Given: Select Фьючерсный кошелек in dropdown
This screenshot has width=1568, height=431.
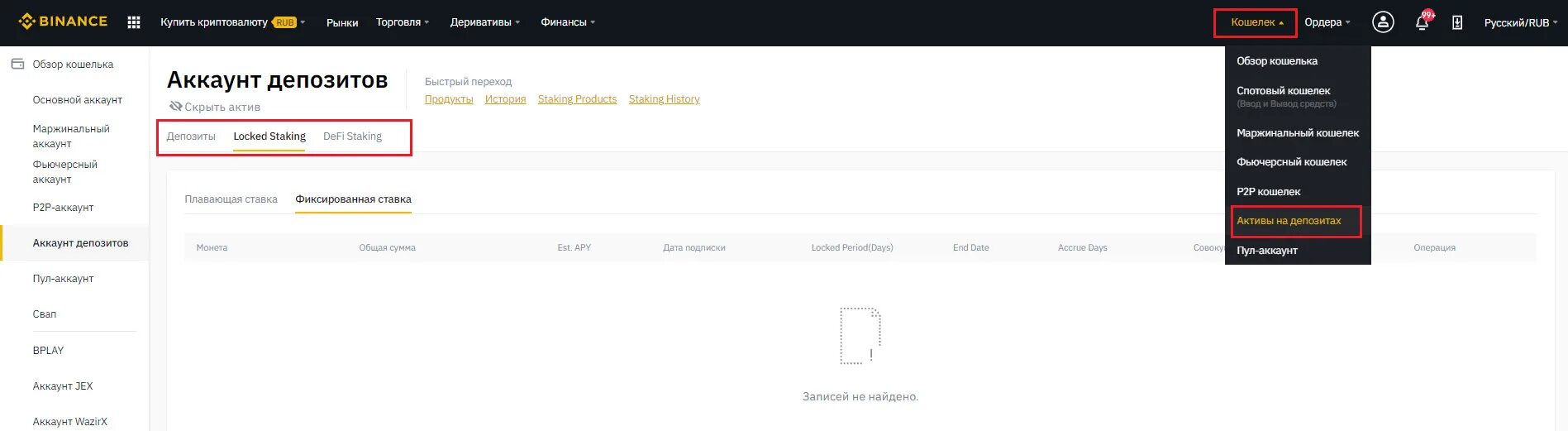Looking at the screenshot, I should (1292, 162).
